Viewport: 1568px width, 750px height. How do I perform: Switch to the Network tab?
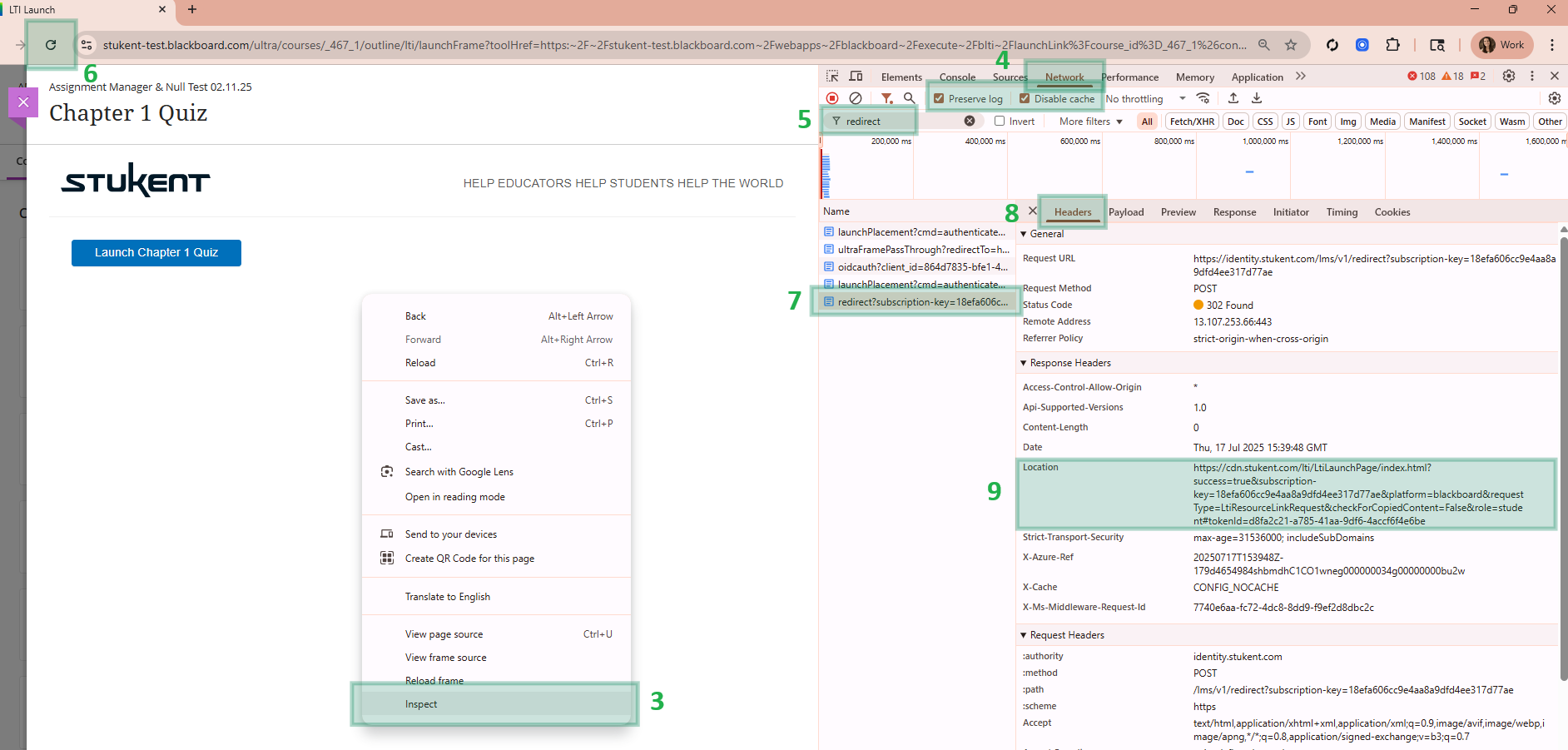click(1064, 77)
